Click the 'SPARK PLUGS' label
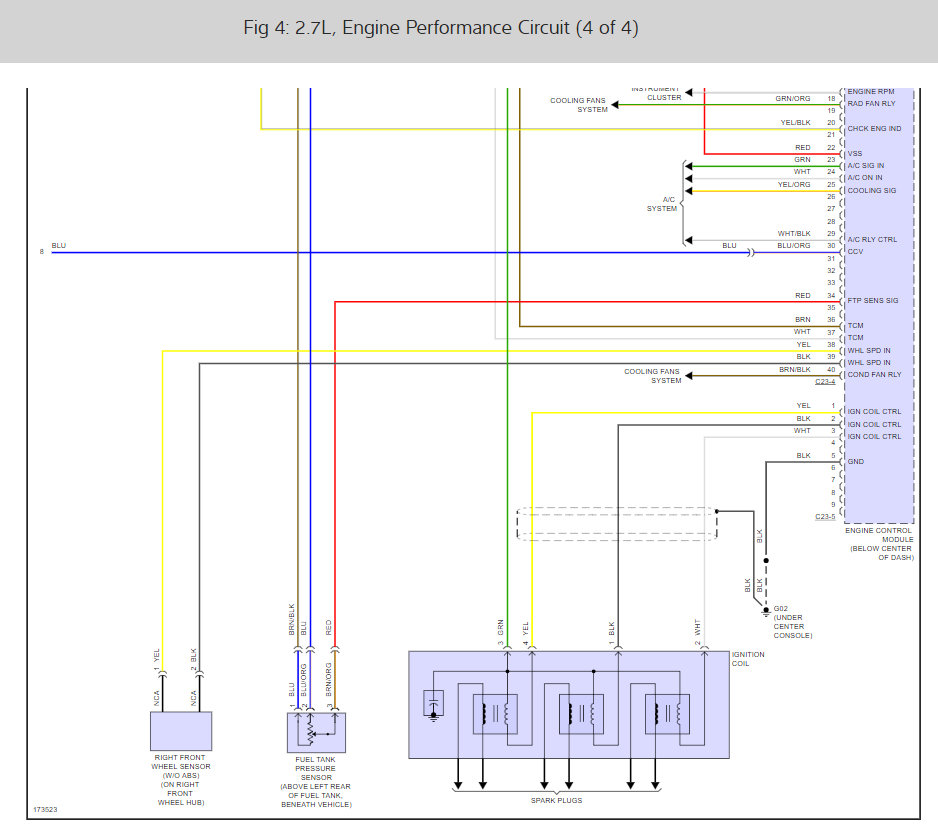 556,800
